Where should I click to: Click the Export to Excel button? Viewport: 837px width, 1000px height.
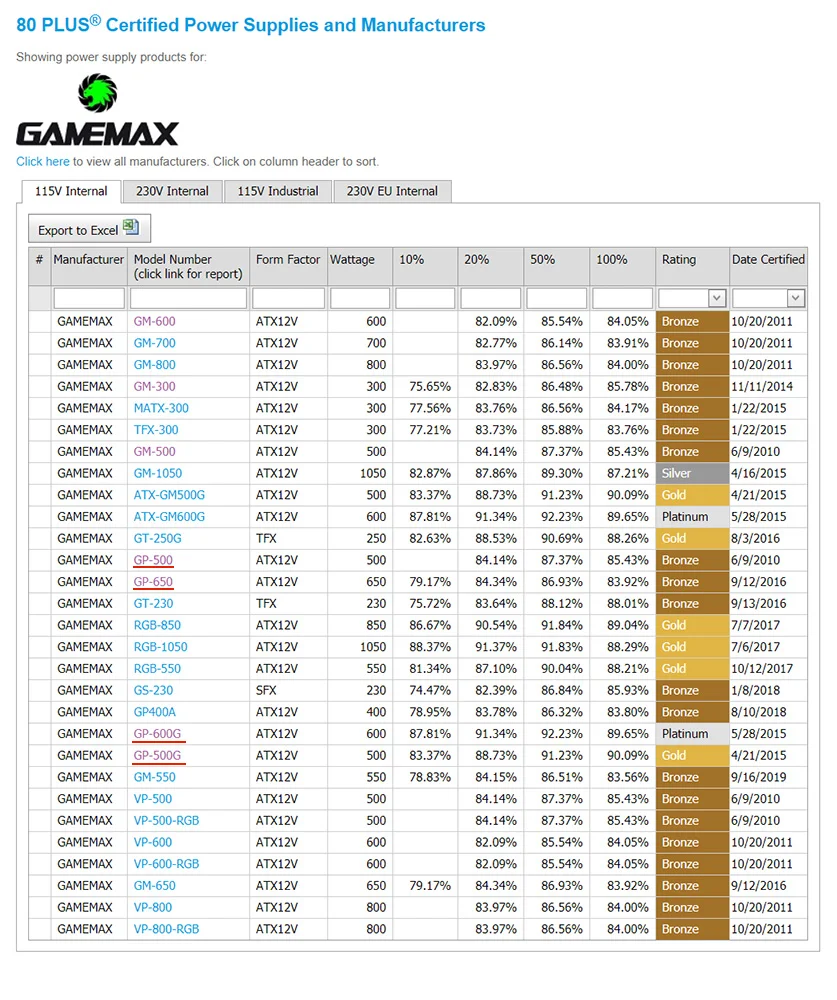tap(89, 228)
